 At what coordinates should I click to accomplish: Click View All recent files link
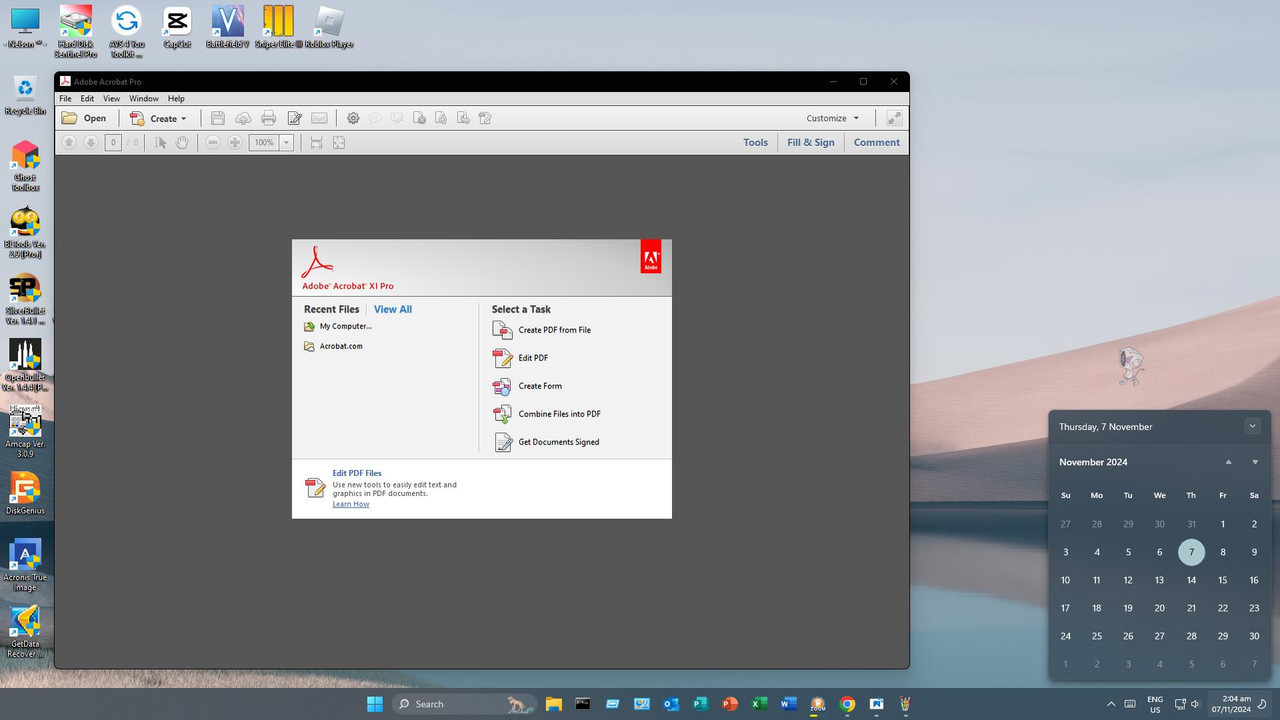coord(393,310)
